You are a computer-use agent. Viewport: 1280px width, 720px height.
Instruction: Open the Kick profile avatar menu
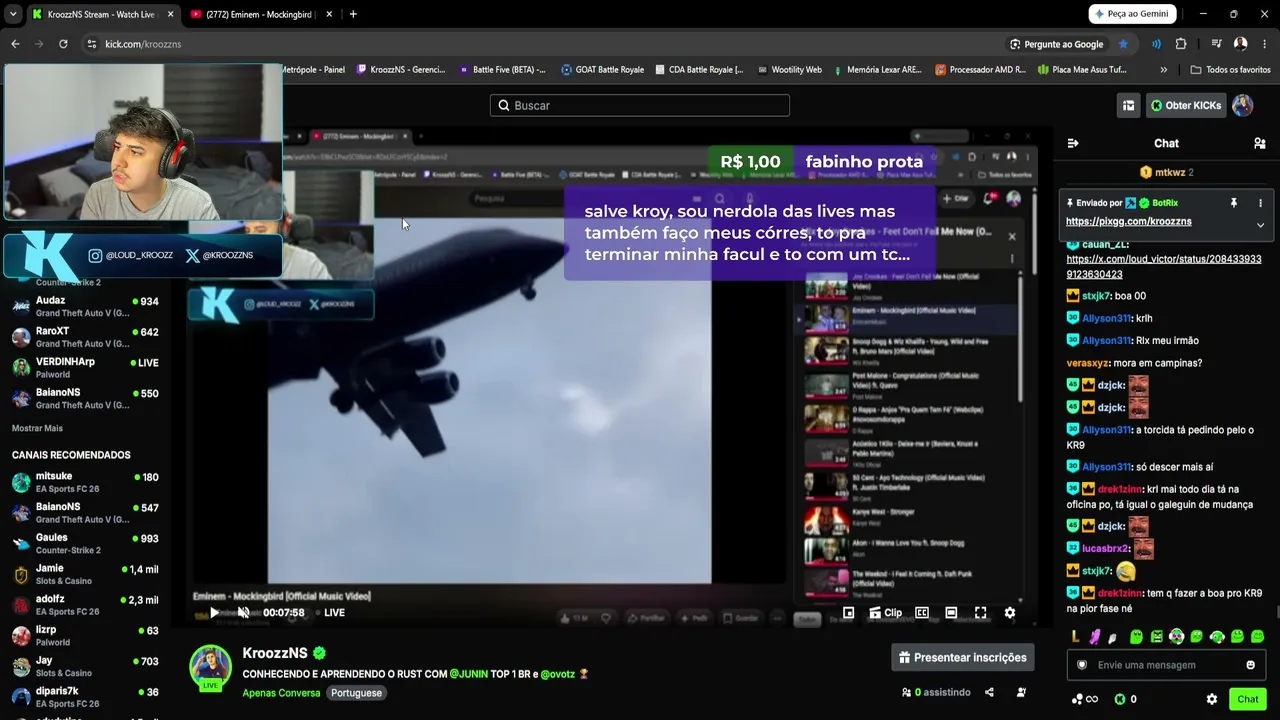(1243, 105)
